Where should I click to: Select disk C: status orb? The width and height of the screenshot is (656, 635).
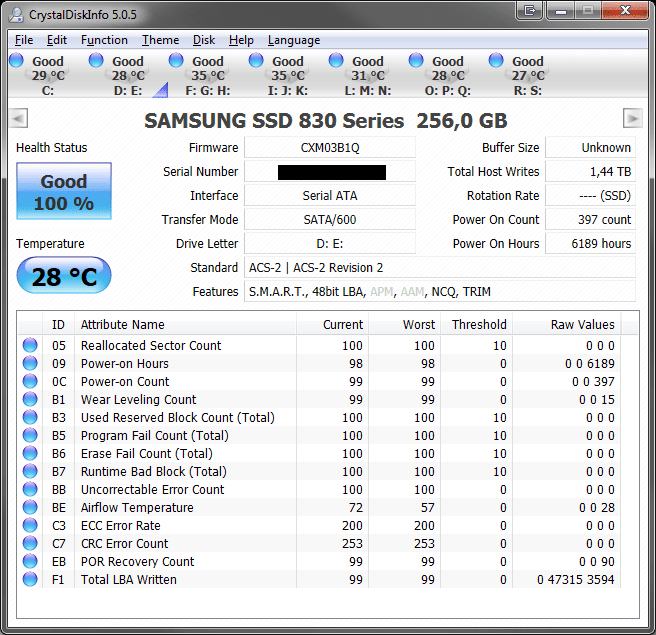16,60
